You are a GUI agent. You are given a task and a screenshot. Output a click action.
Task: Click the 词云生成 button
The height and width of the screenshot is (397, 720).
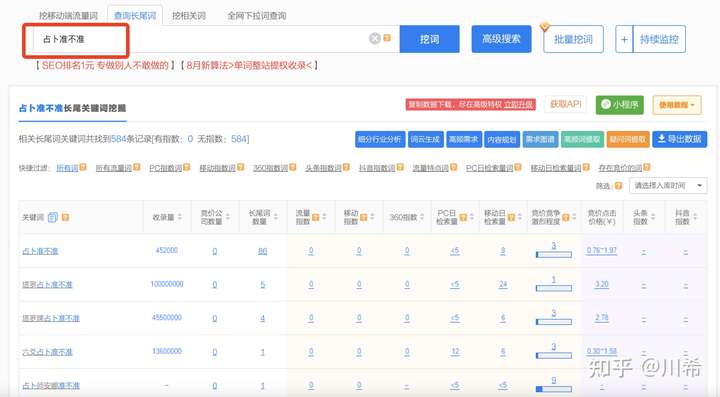(425, 139)
